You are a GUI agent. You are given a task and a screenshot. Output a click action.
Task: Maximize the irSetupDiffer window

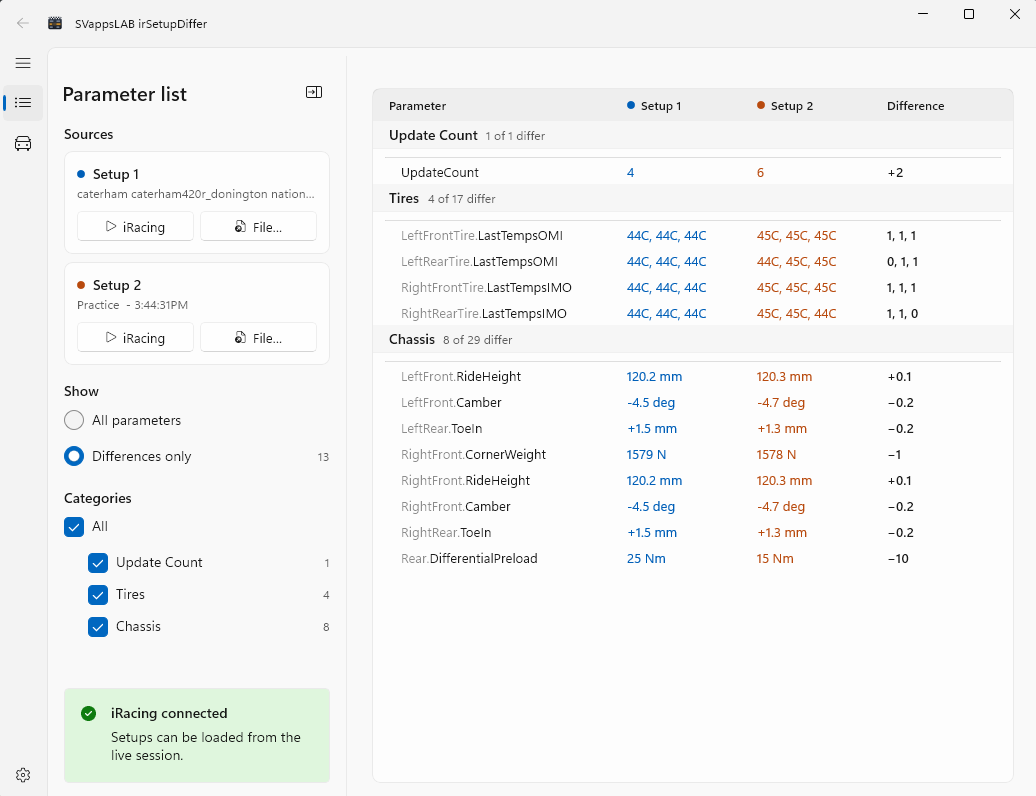tap(969, 14)
